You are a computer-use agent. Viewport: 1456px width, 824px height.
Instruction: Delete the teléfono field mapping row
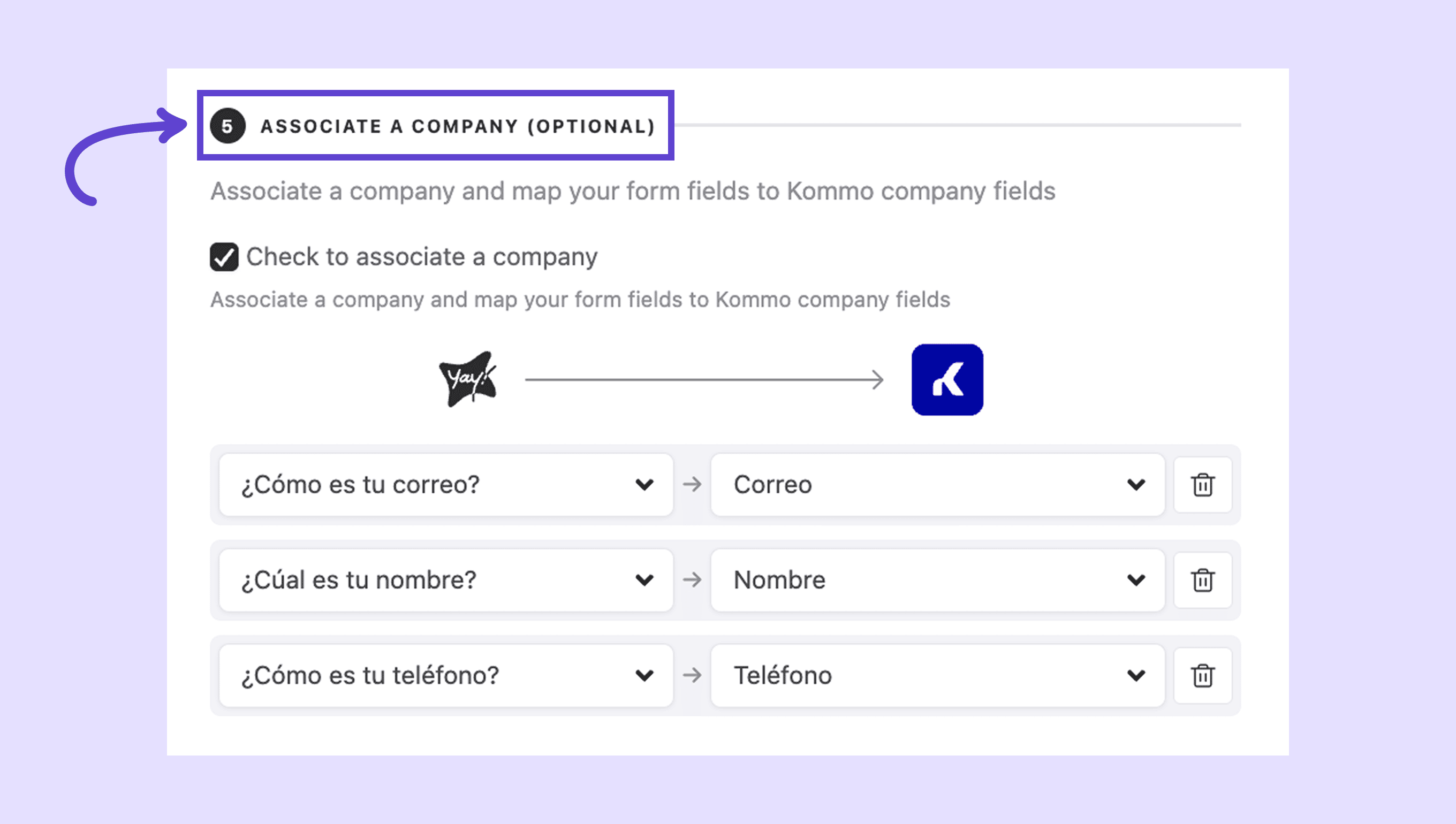1202,676
